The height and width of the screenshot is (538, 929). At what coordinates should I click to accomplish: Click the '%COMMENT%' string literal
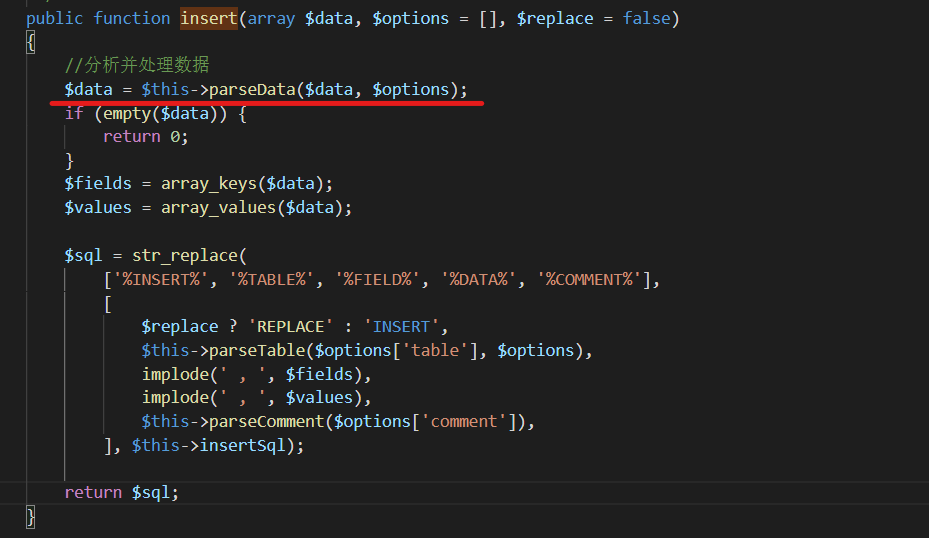click(589, 279)
